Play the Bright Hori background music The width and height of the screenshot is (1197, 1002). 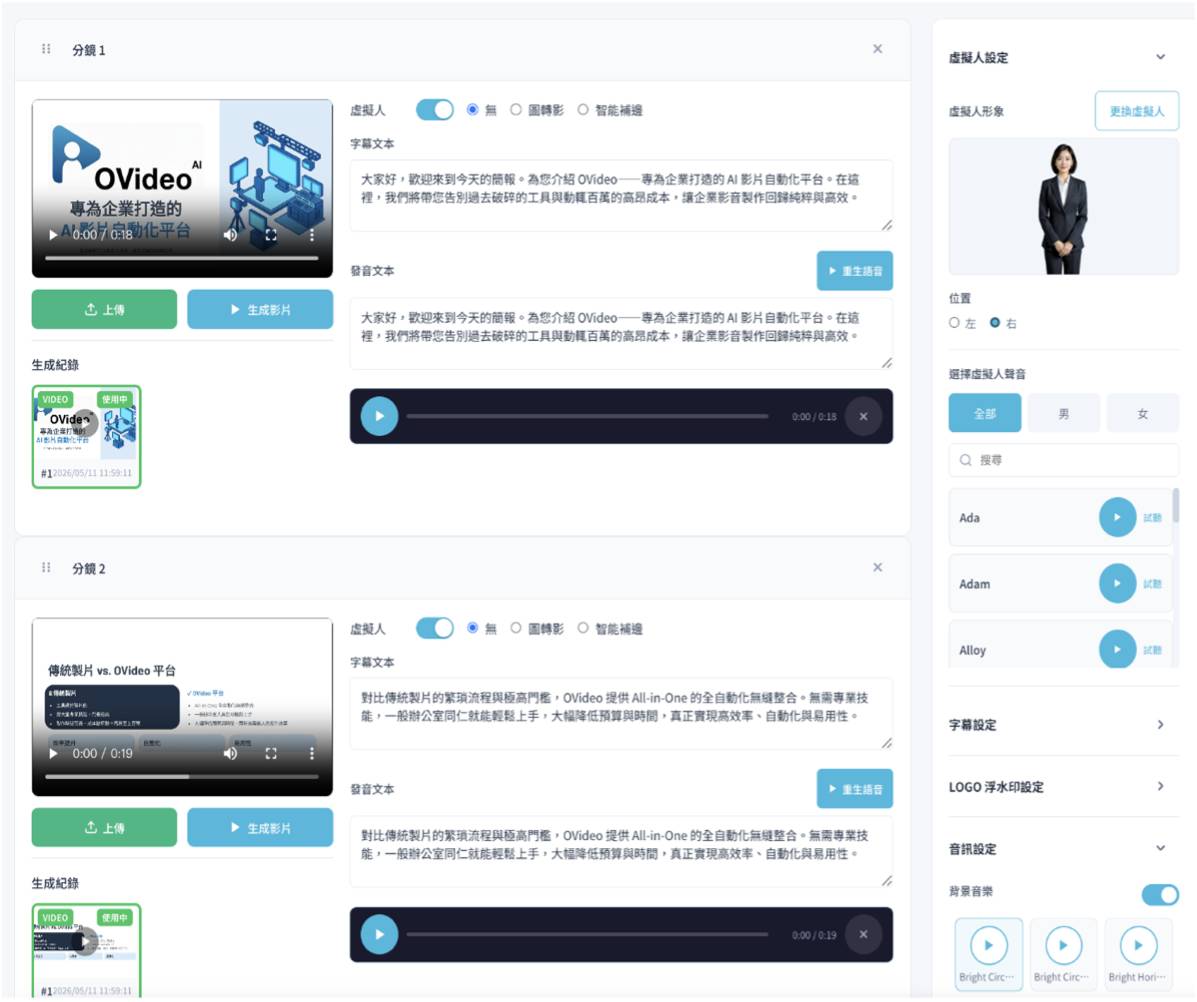click(x=1138, y=946)
